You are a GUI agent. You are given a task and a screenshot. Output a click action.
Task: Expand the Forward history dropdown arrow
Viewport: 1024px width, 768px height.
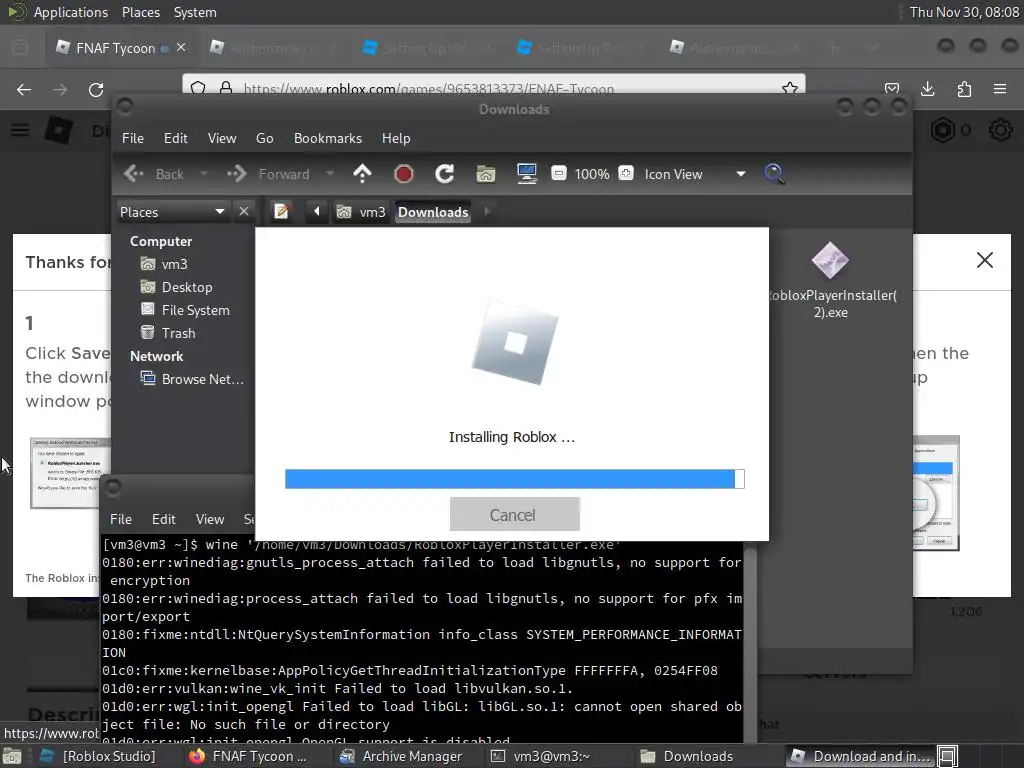(x=330, y=174)
